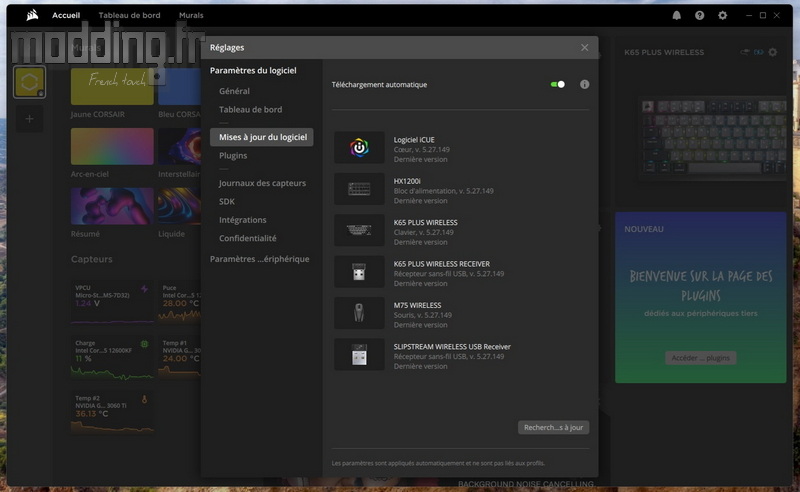Click Logiciel iCUE entry text
800x492 pixels.
[414, 140]
